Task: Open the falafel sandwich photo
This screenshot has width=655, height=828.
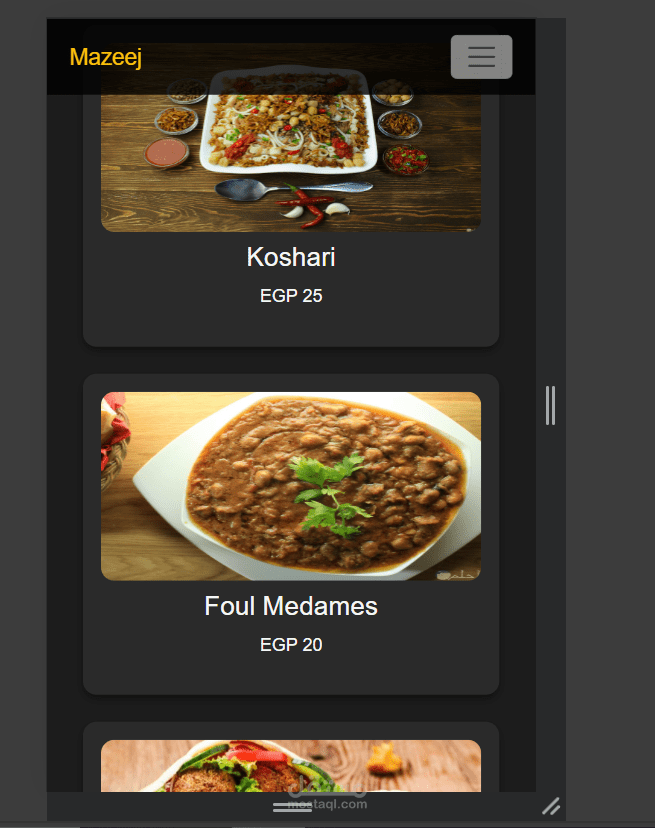Action: click(x=291, y=766)
